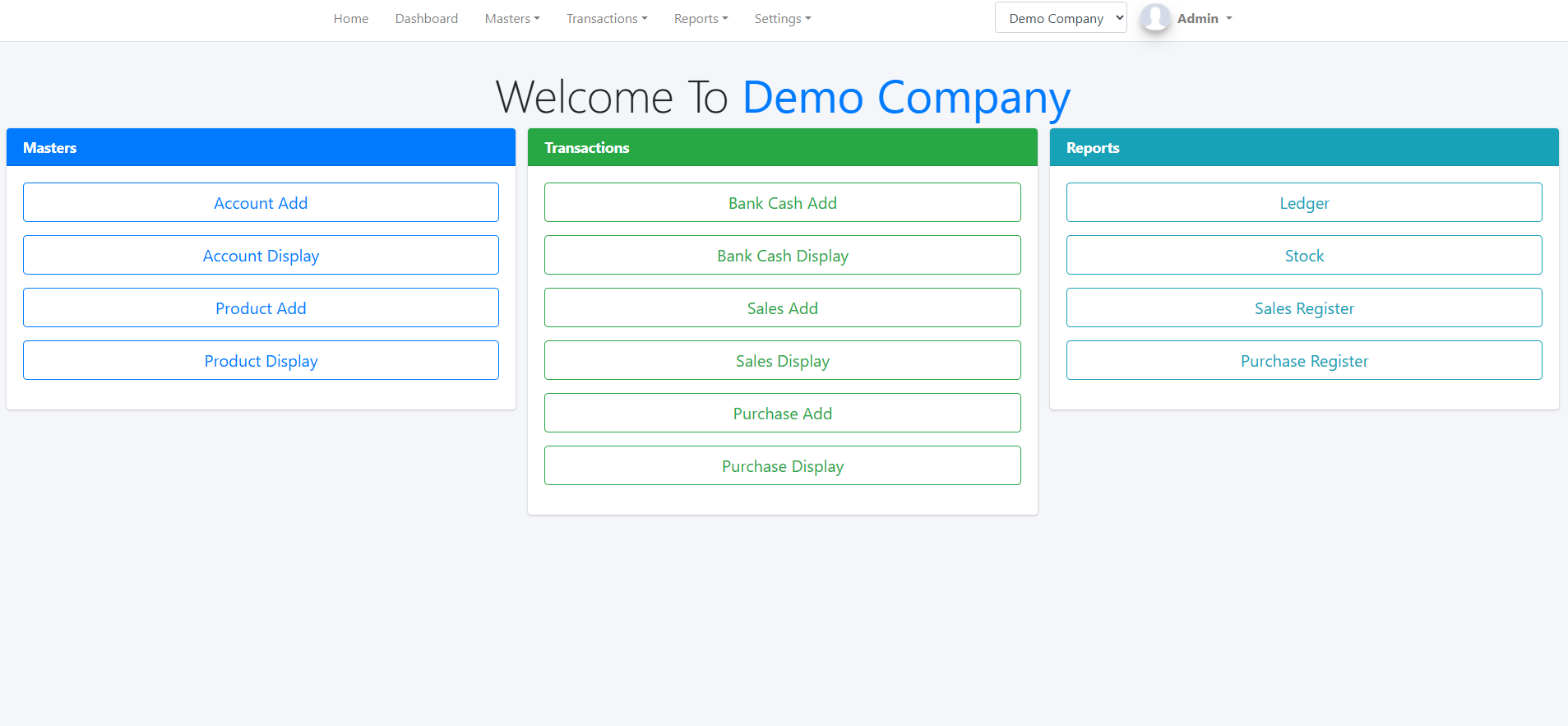Open the Ledger report
The image size is (1568, 726).
click(x=1303, y=203)
